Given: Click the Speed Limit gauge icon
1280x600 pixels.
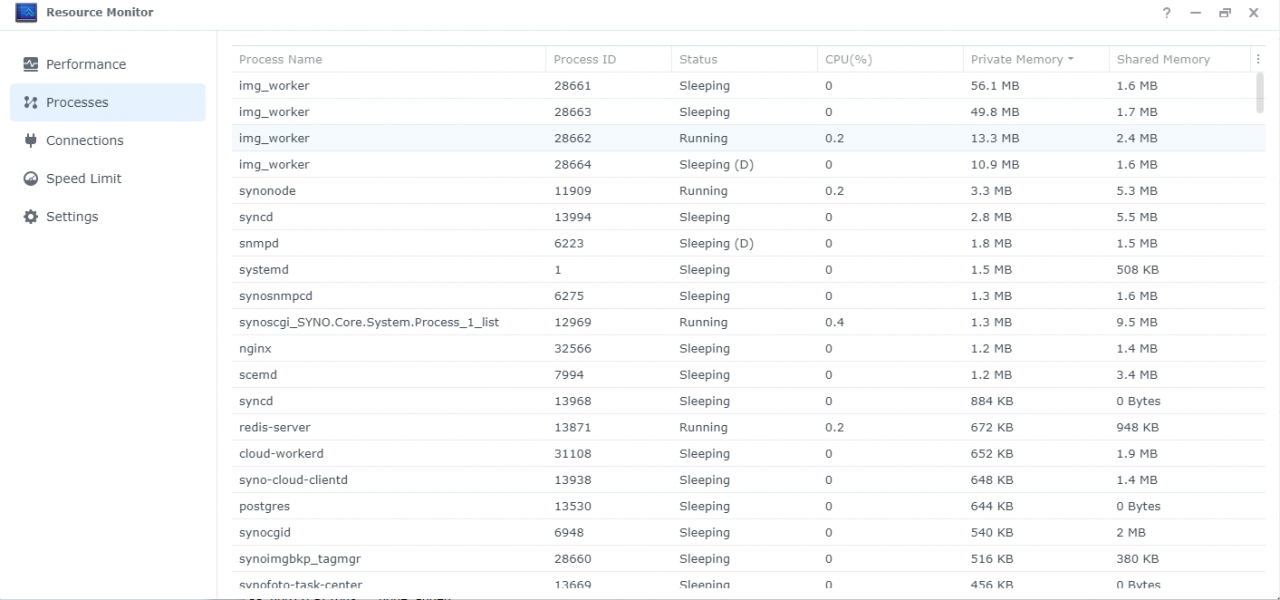Looking at the screenshot, I should [29, 178].
